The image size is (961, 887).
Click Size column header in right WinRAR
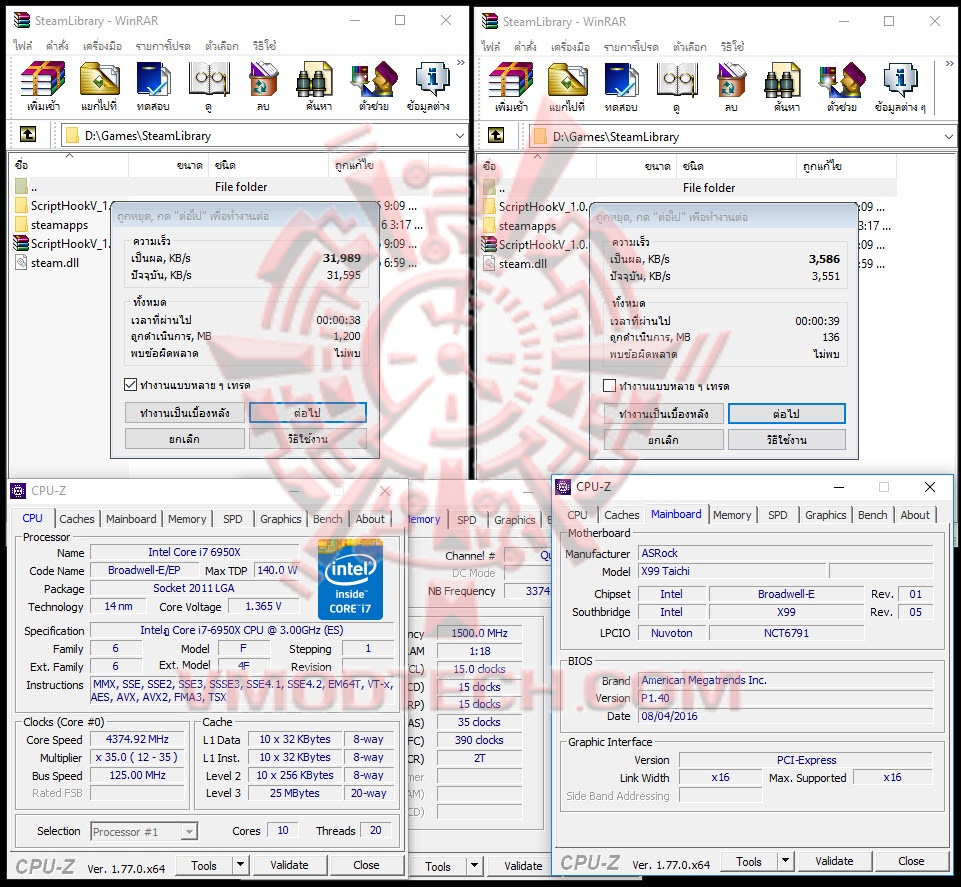click(x=636, y=166)
